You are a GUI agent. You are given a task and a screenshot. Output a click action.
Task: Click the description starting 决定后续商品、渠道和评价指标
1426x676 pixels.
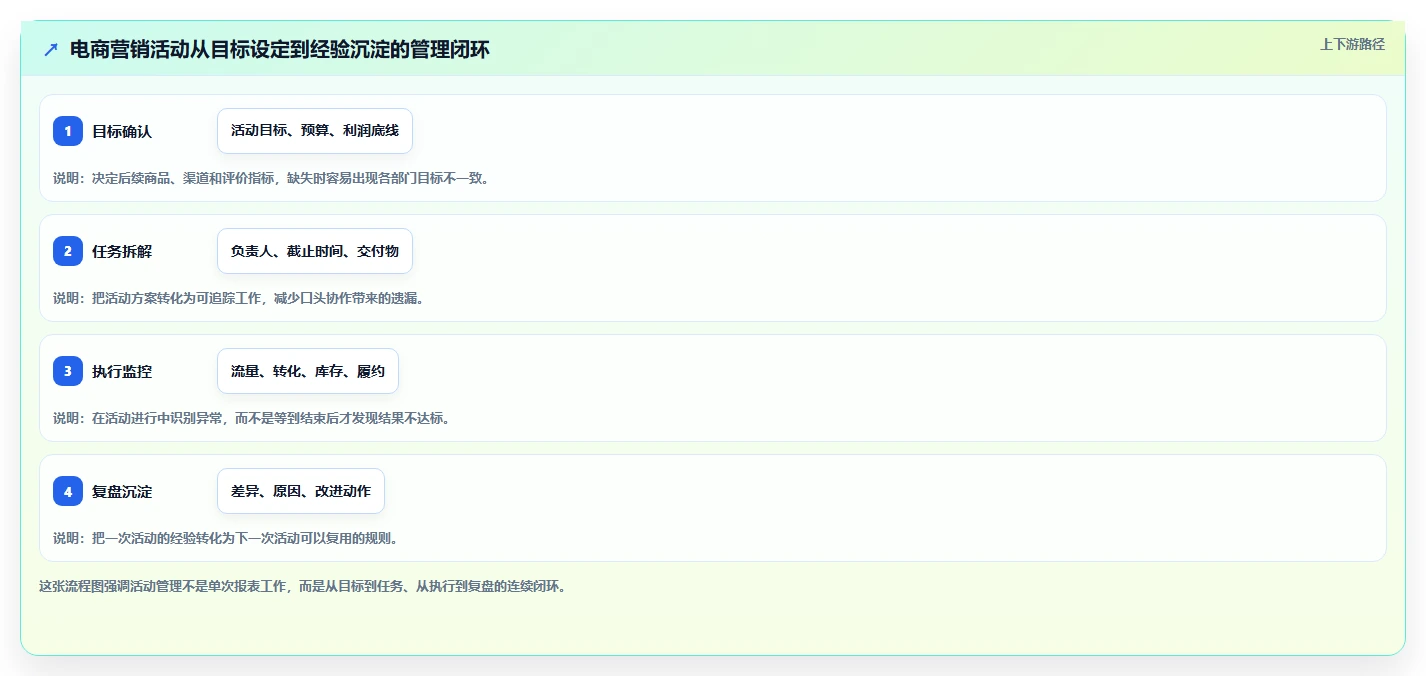tap(271, 178)
